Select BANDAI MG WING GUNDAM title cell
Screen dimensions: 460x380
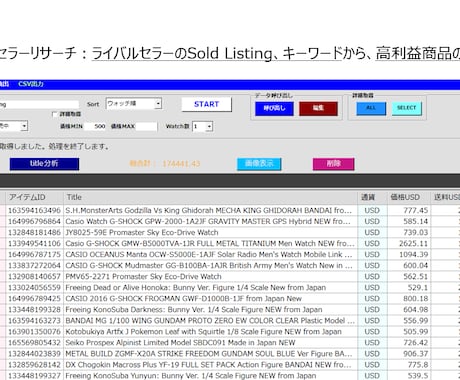[210, 320]
